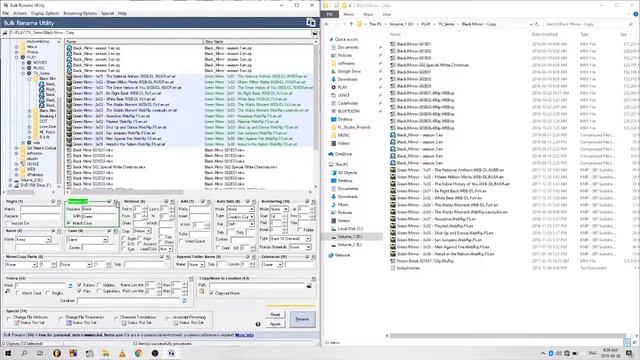Open the File menu in Bulk Rename Utility

(6, 13)
